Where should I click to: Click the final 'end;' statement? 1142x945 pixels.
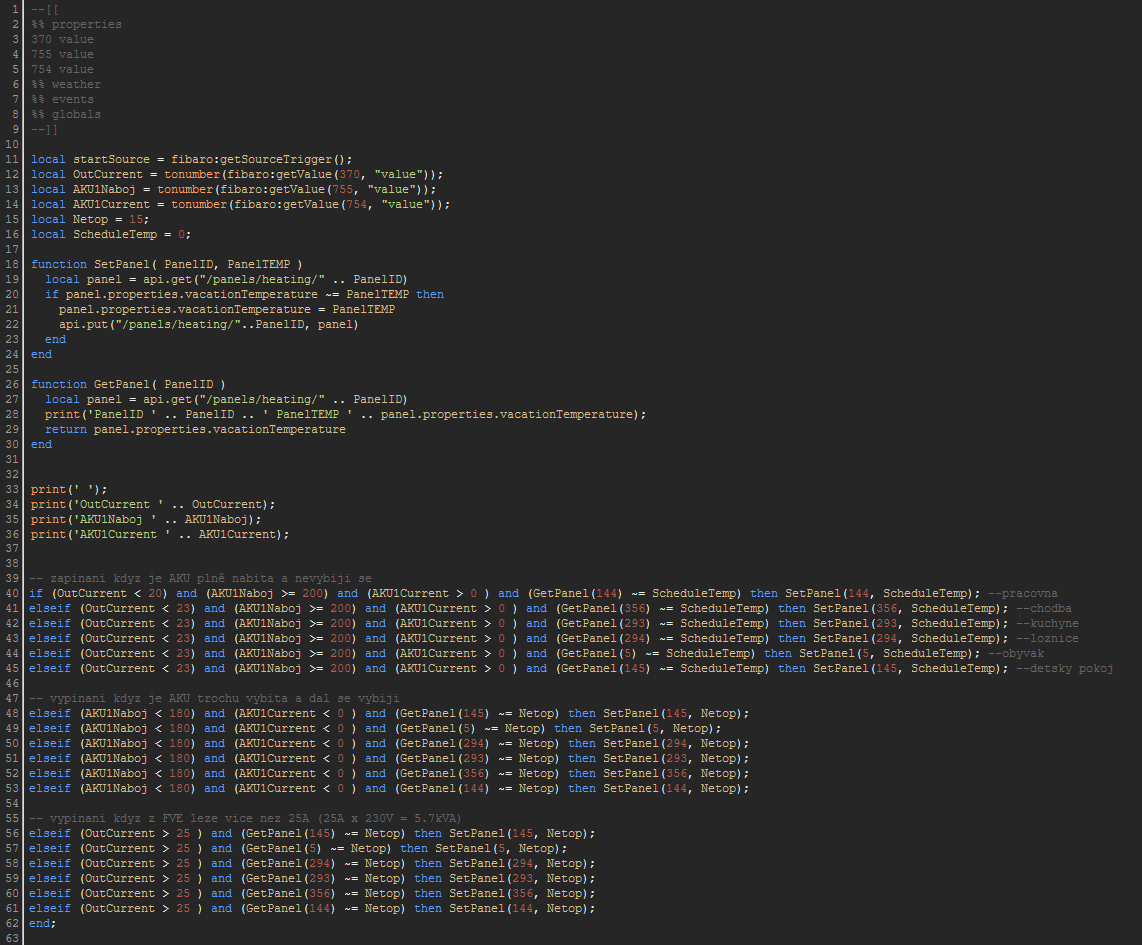click(x=44, y=923)
